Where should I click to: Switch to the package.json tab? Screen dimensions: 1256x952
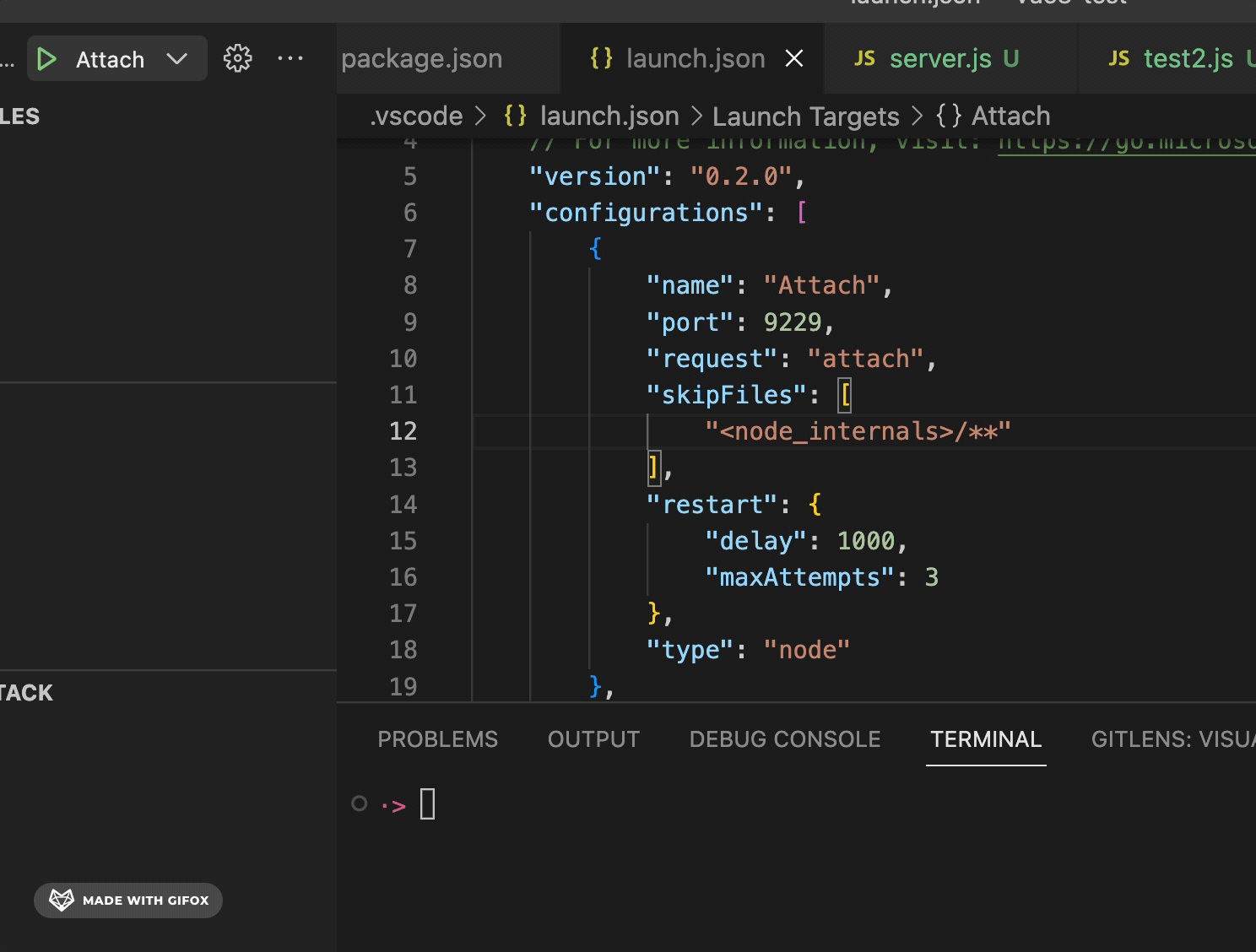[422, 58]
